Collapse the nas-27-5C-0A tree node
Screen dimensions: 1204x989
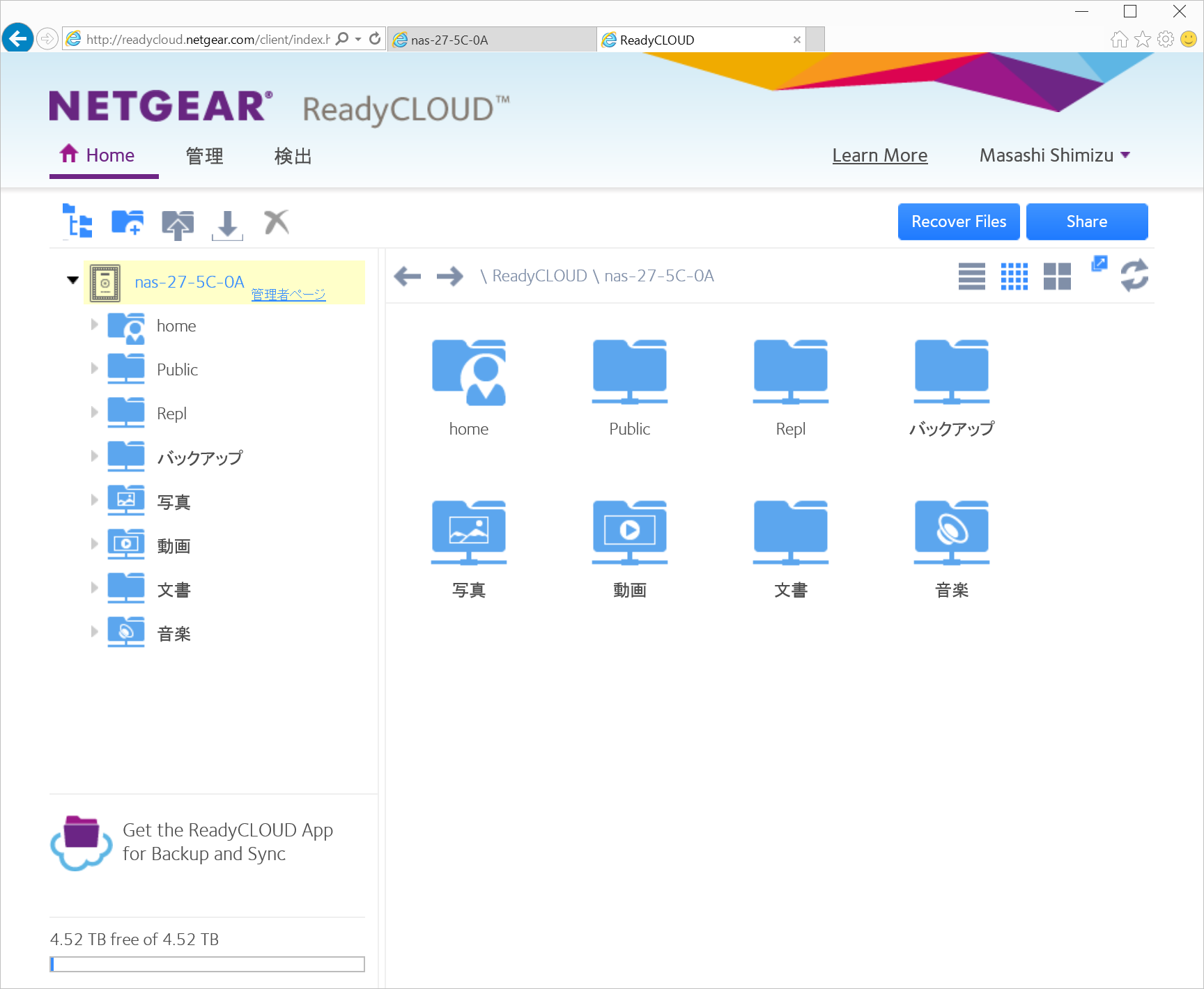pyautogui.click(x=72, y=281)
